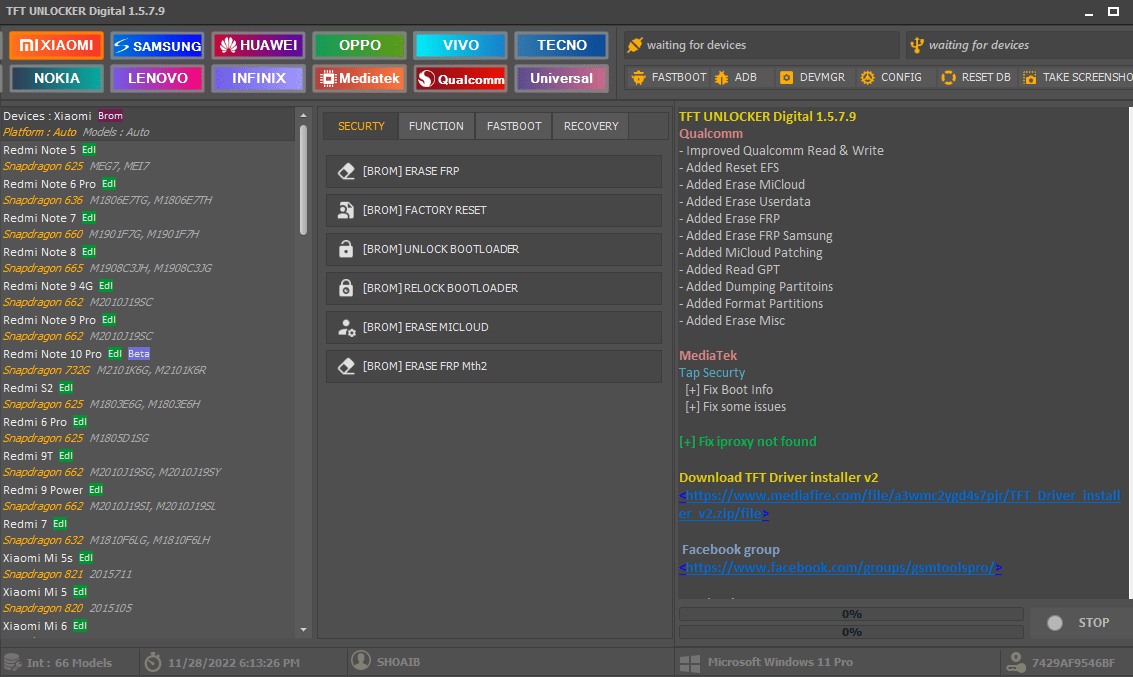Open the Facebook group gsmtoolspro link
The width and height of the screenshot is (1133, 677).
tap(840, 568)
